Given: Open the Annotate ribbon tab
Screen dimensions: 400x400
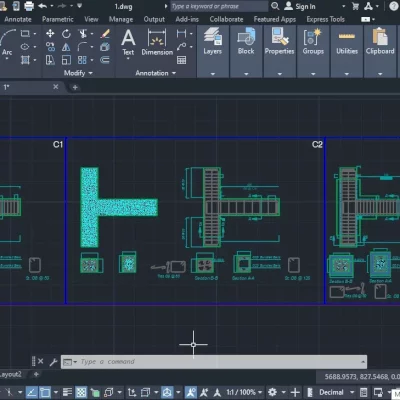Looking at the screenshot, I should point(18,19).
